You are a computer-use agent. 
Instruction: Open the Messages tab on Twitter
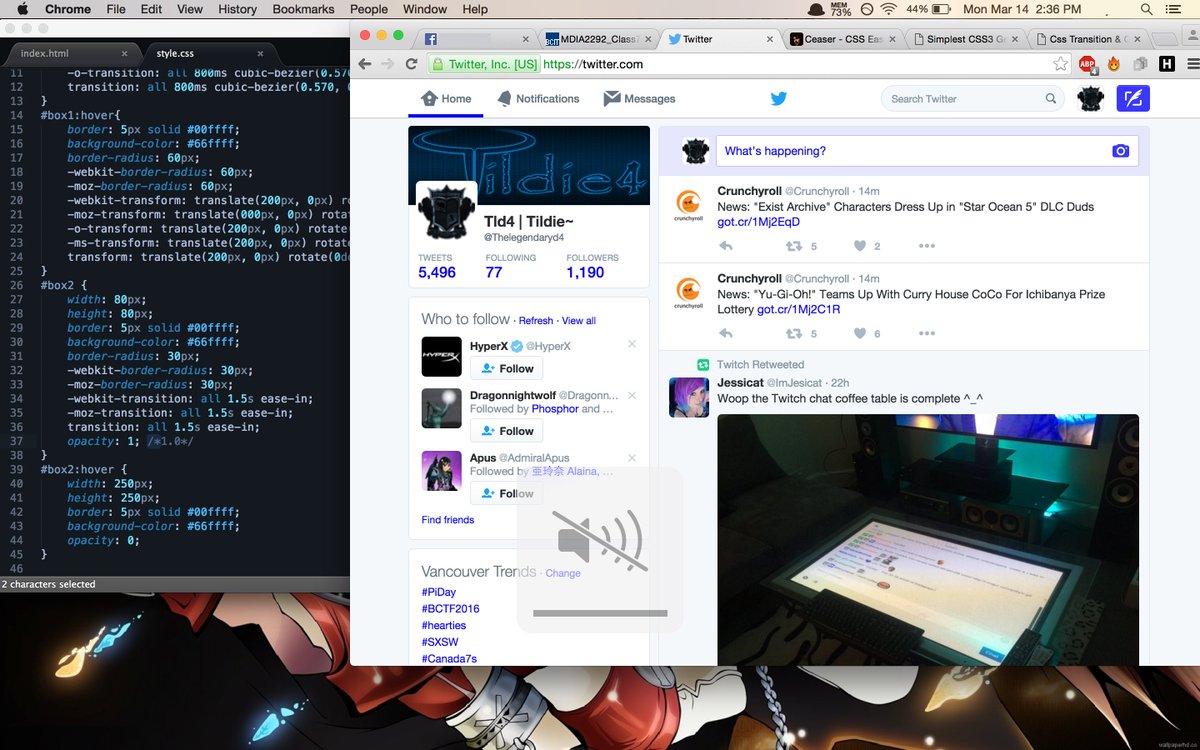(639, 98)
